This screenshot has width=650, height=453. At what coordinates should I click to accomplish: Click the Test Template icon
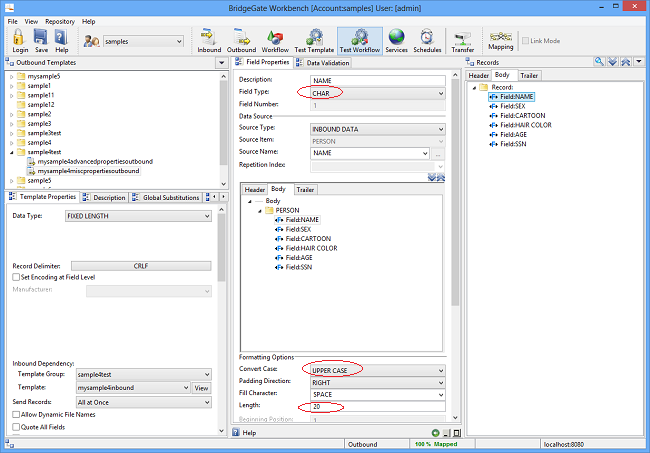[314, 41]
